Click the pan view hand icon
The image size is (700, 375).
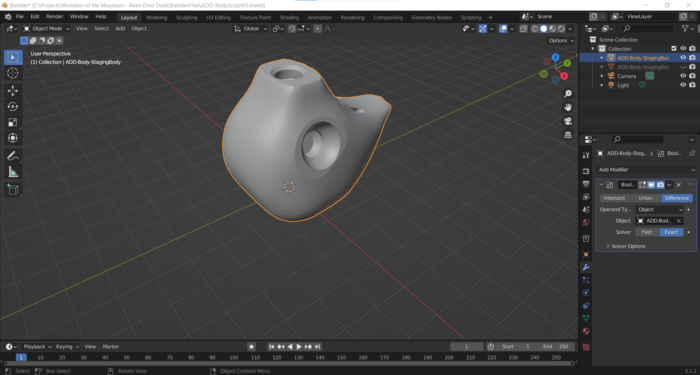point(568,107)
